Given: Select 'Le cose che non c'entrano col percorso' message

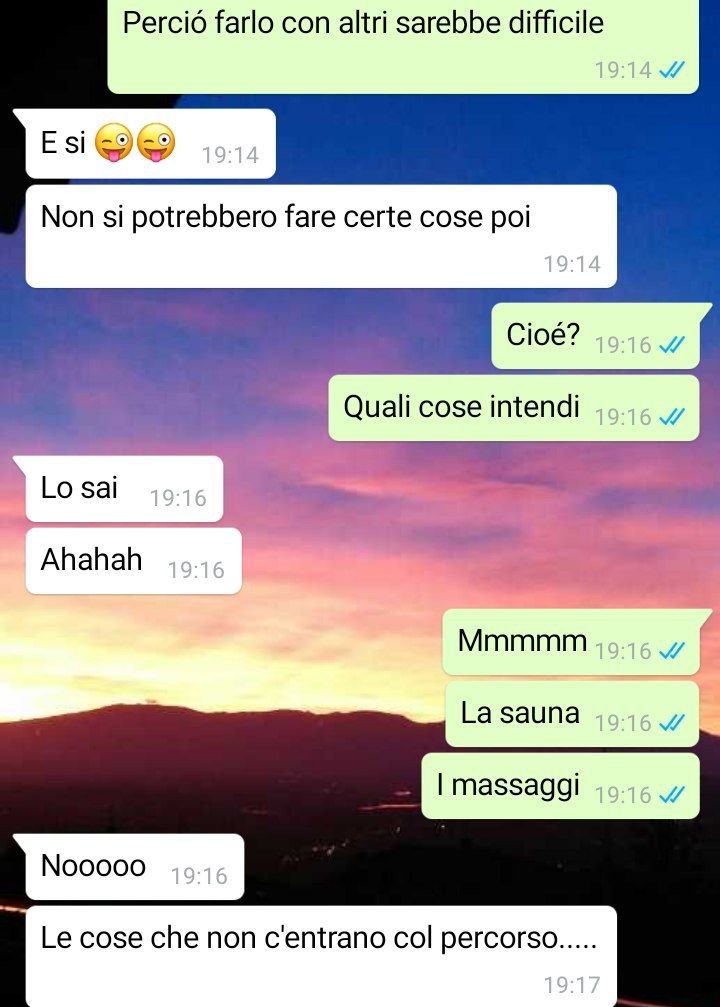Looking at the screenshot, I should (321, 956).
